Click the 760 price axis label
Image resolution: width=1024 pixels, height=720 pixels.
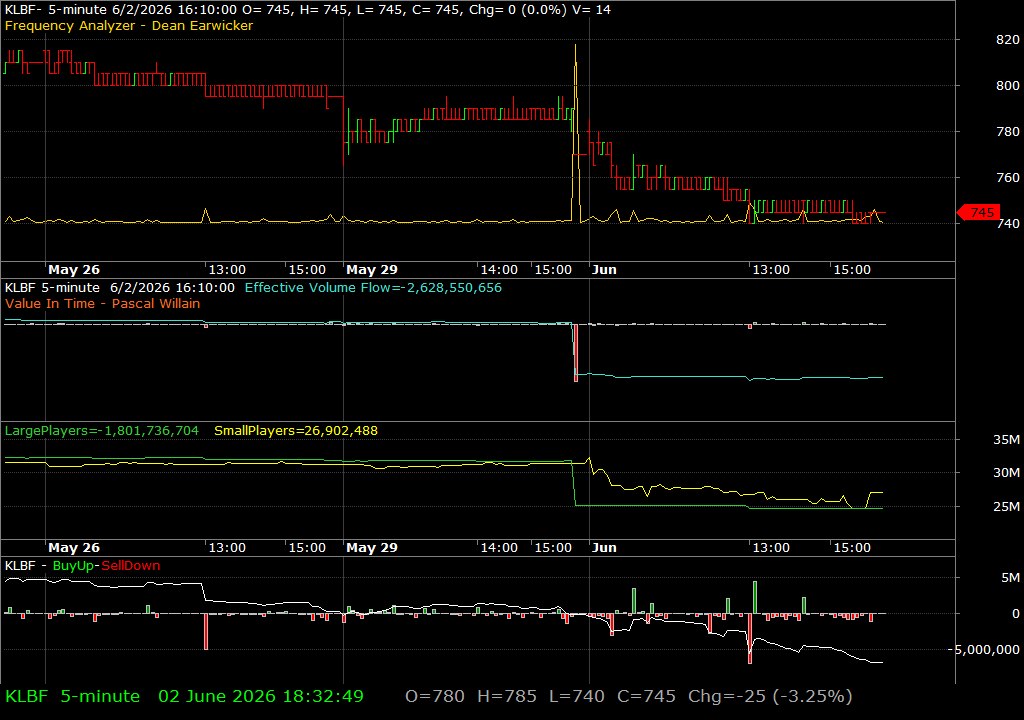coord(1008,178)
